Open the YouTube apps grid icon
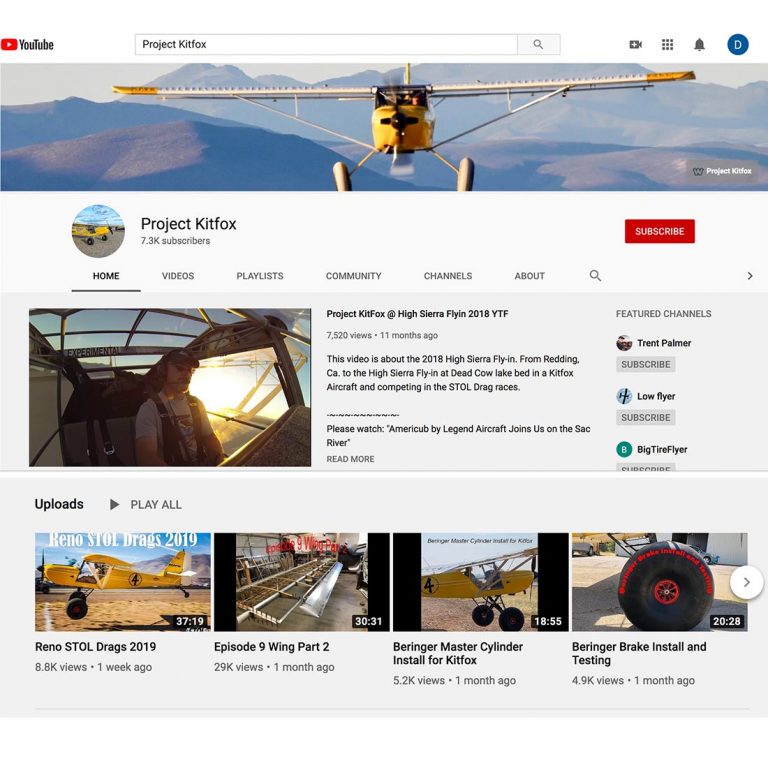The height and width of the screenshot is (768, 768). (667, 44)
